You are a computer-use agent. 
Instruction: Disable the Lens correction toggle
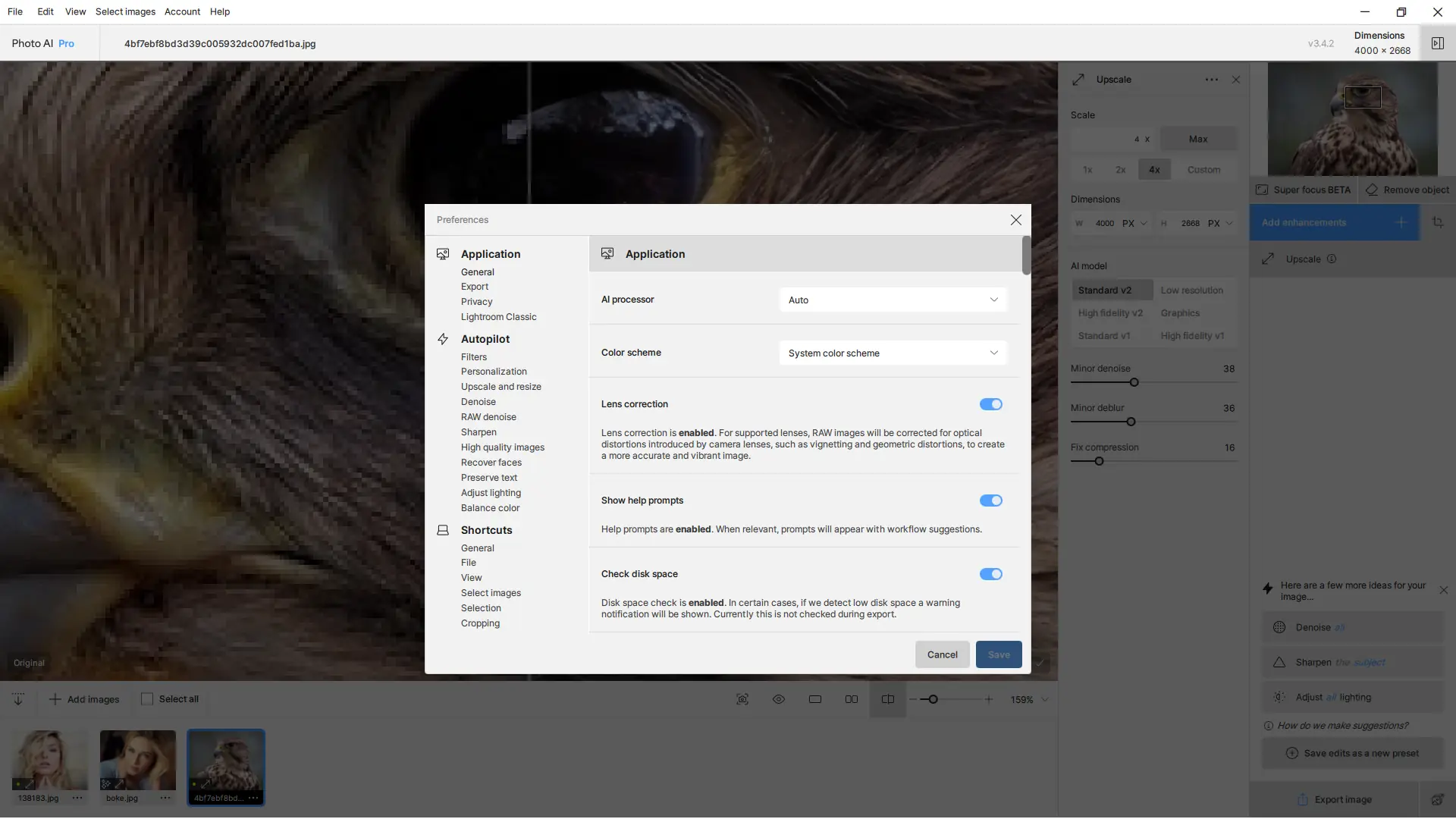(990, 404)
